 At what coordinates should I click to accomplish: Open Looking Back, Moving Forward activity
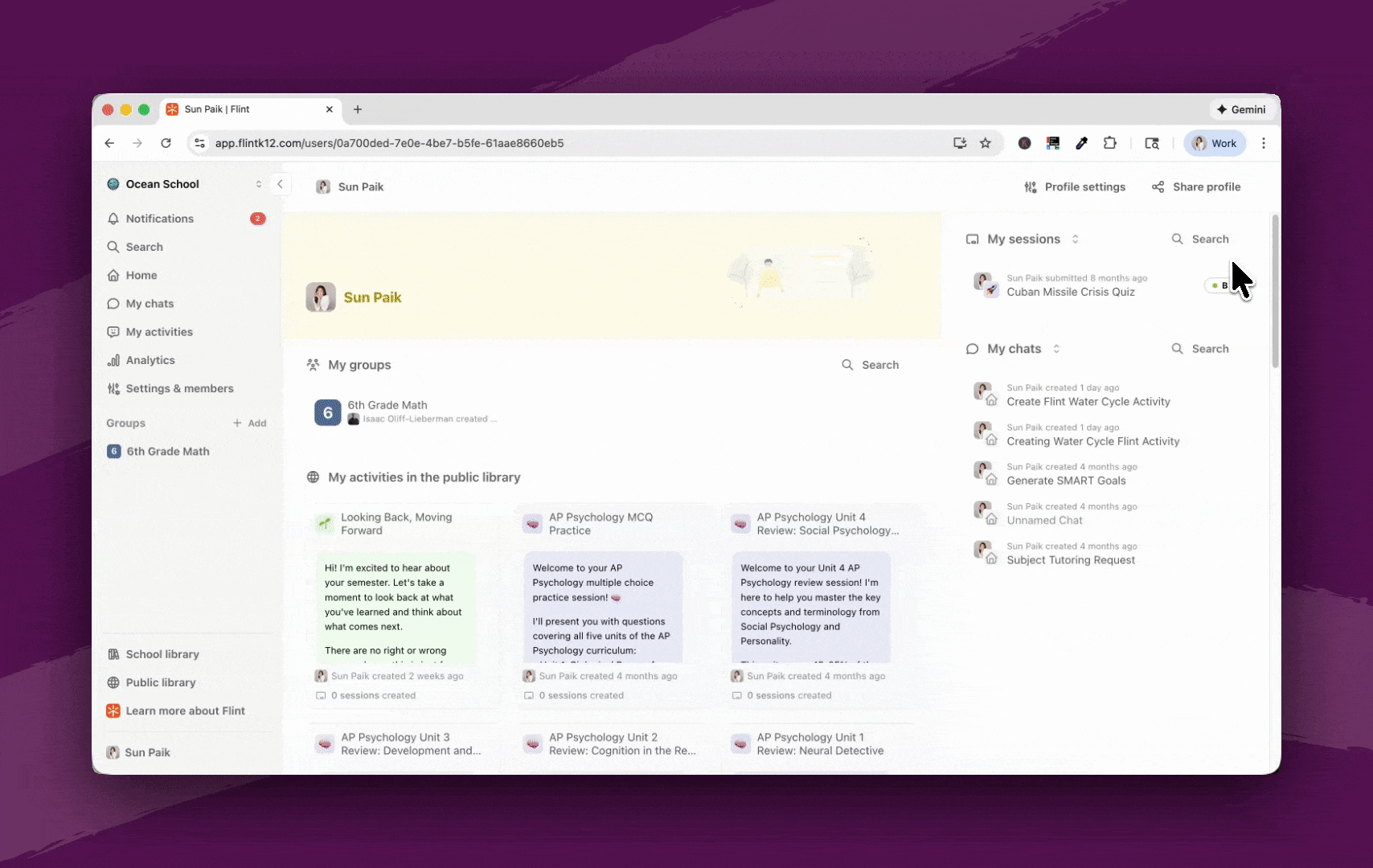pos(406,606)
